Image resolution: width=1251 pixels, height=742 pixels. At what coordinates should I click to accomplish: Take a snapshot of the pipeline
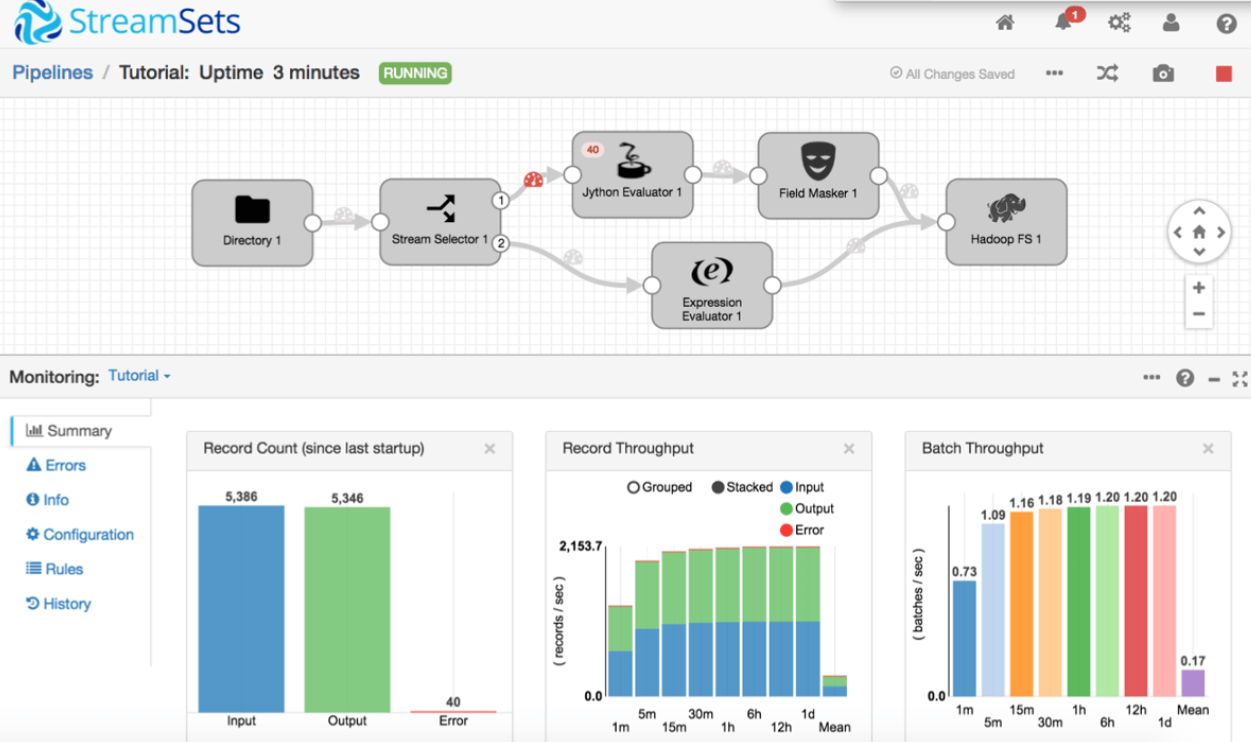point(1162,73)
